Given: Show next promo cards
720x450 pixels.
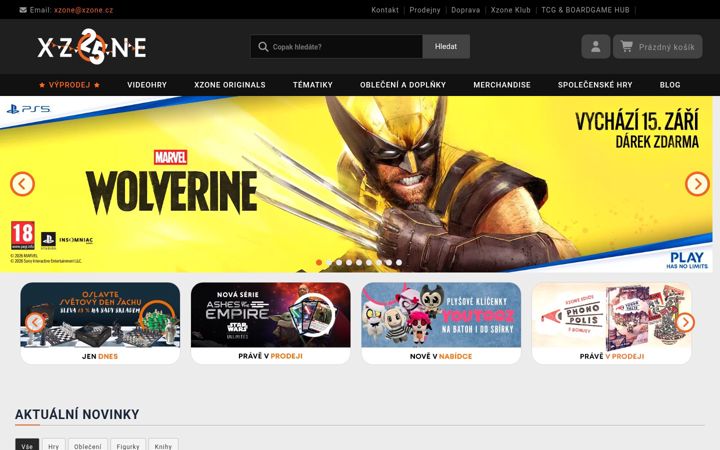Looking at the screenshot, I should (685, 322).
